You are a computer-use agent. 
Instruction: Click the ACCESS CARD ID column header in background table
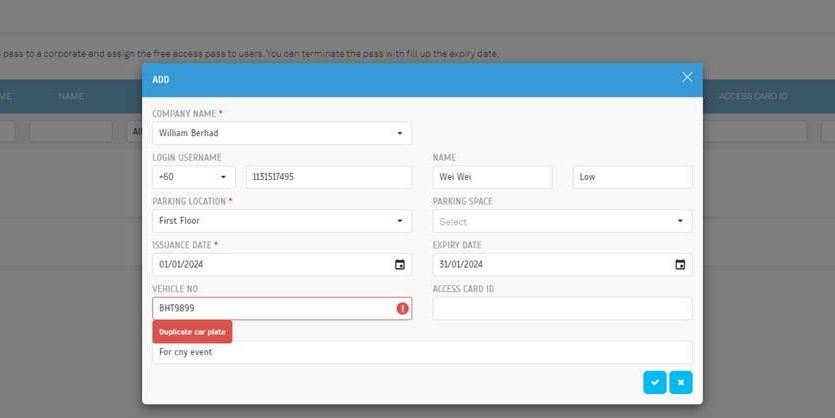[753, 96]
